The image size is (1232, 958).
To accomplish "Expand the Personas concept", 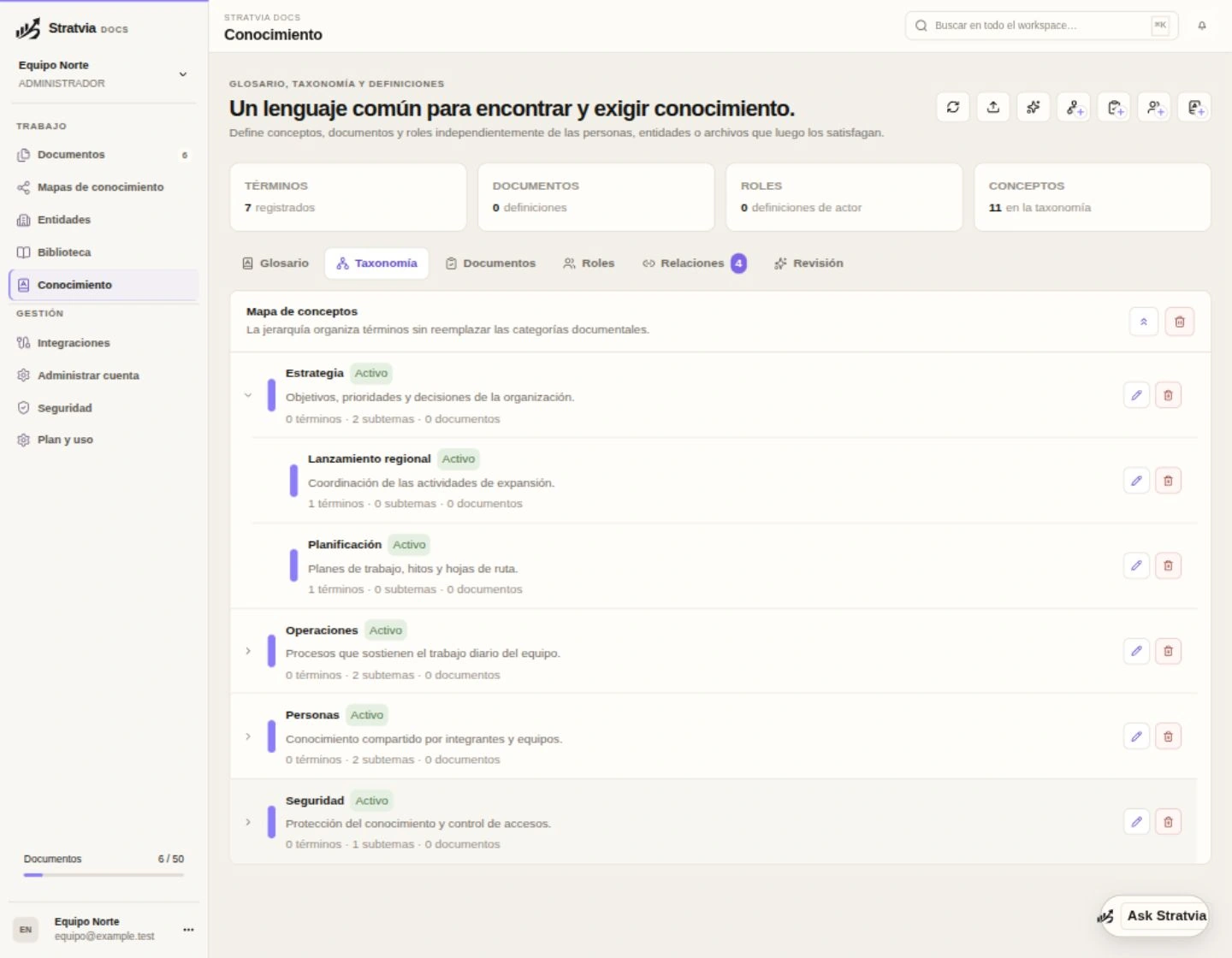I will coord(248,736).
